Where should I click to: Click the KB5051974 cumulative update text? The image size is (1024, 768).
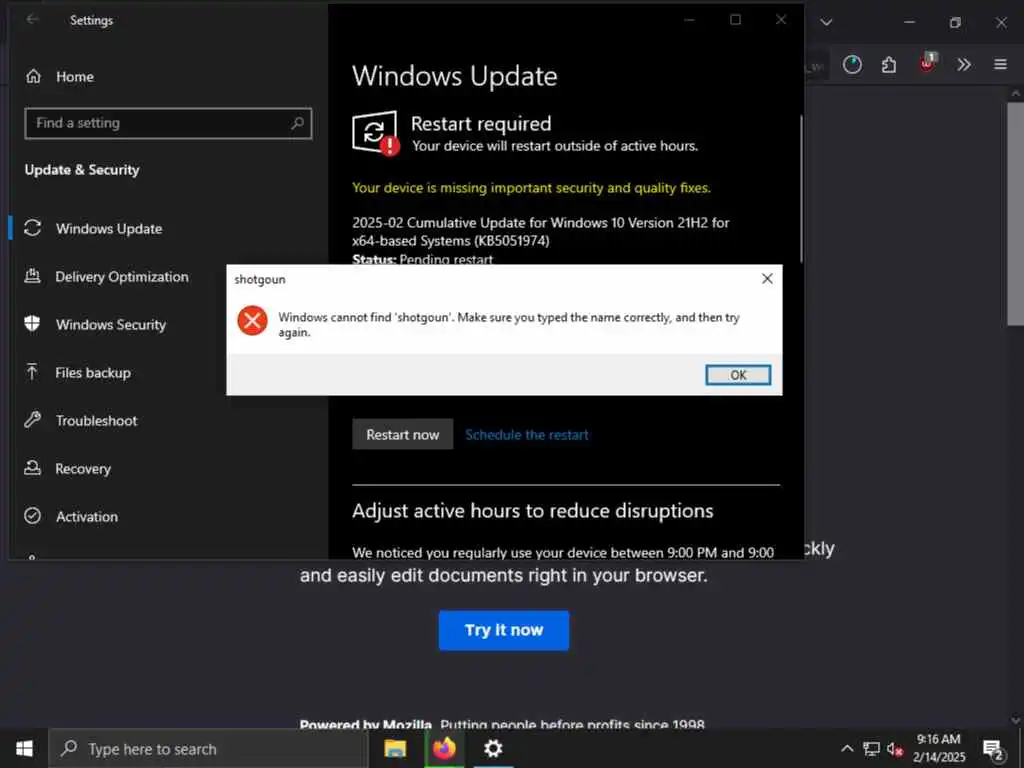pyautogui.click(x=541, y=232)
